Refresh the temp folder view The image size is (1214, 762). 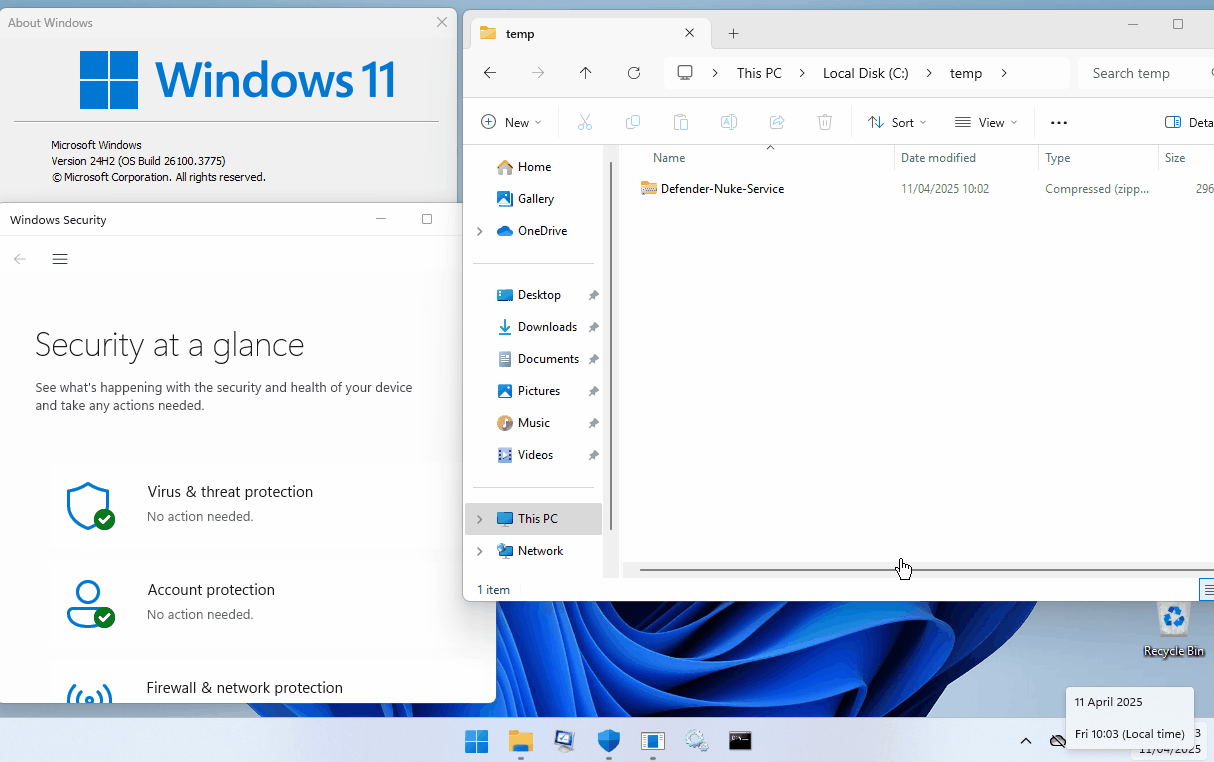click(634, 73)
